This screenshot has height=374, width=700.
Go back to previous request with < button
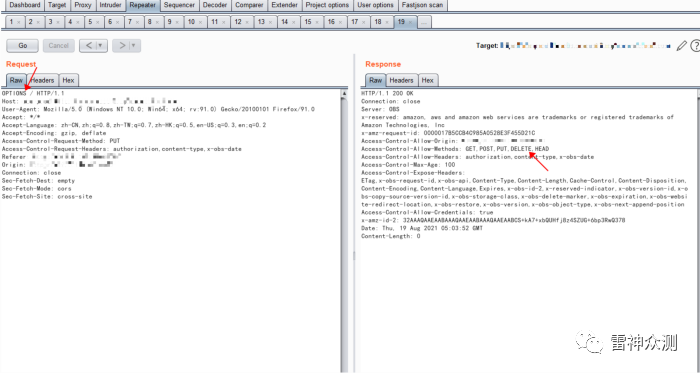pos(88,46)
